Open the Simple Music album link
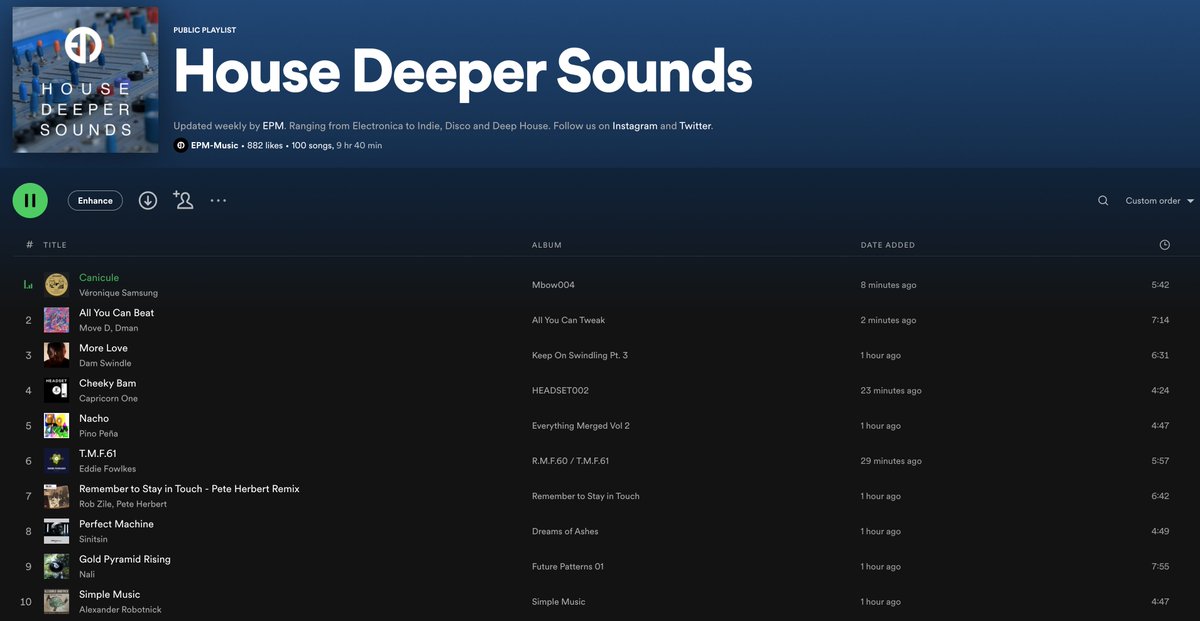The image size is (1200, 621). point(559,602)
